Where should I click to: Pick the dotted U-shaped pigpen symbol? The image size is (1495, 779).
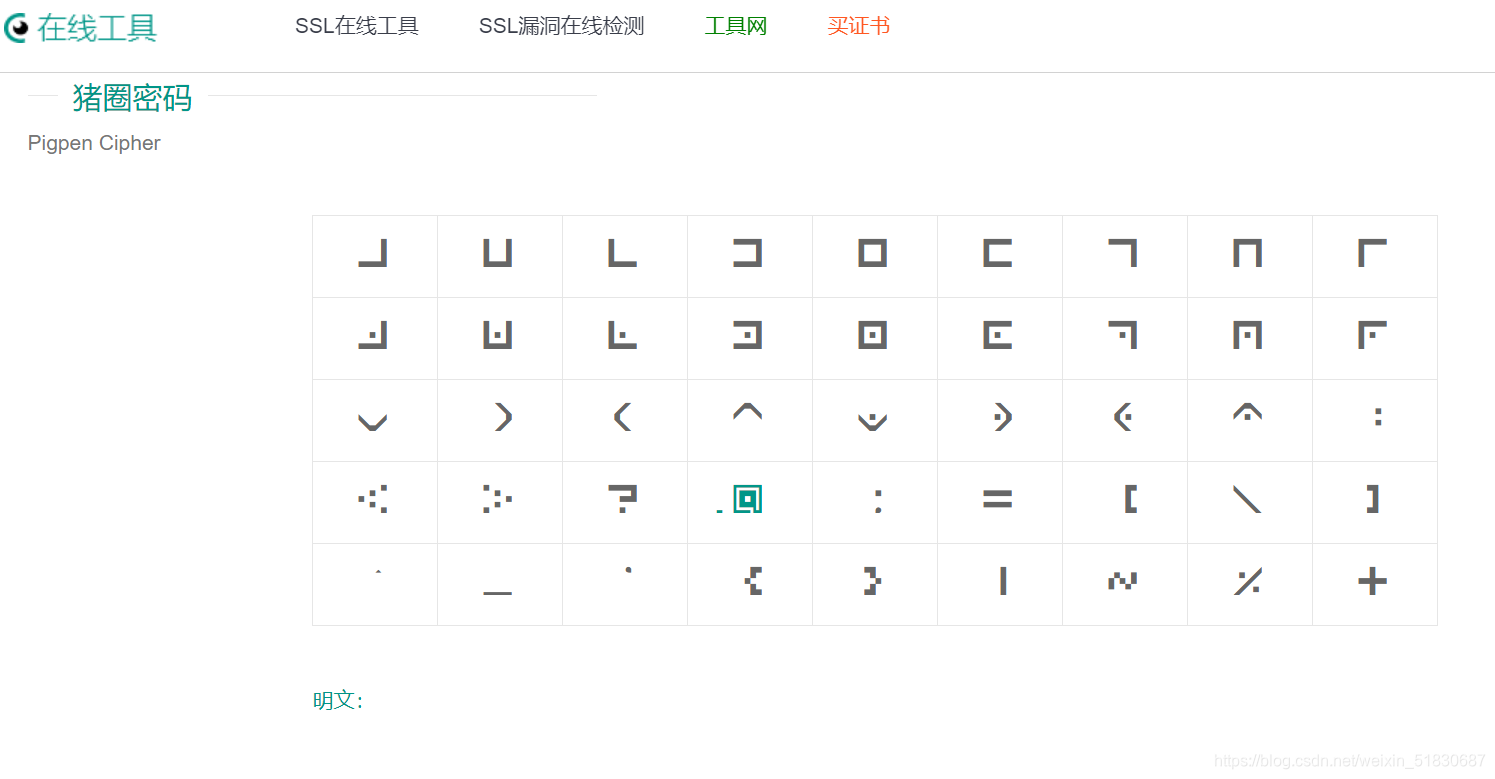[498, 336]
